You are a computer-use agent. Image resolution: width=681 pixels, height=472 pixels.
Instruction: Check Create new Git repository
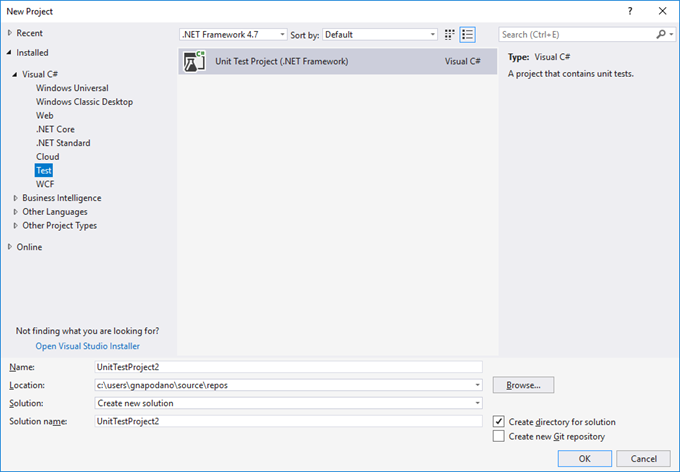point(499,436)
